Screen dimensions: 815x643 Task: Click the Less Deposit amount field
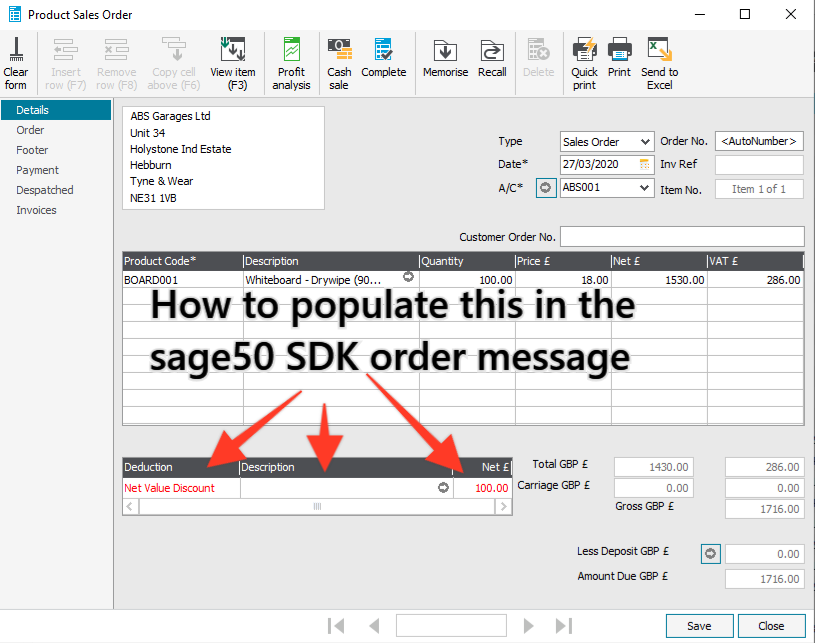765,554
